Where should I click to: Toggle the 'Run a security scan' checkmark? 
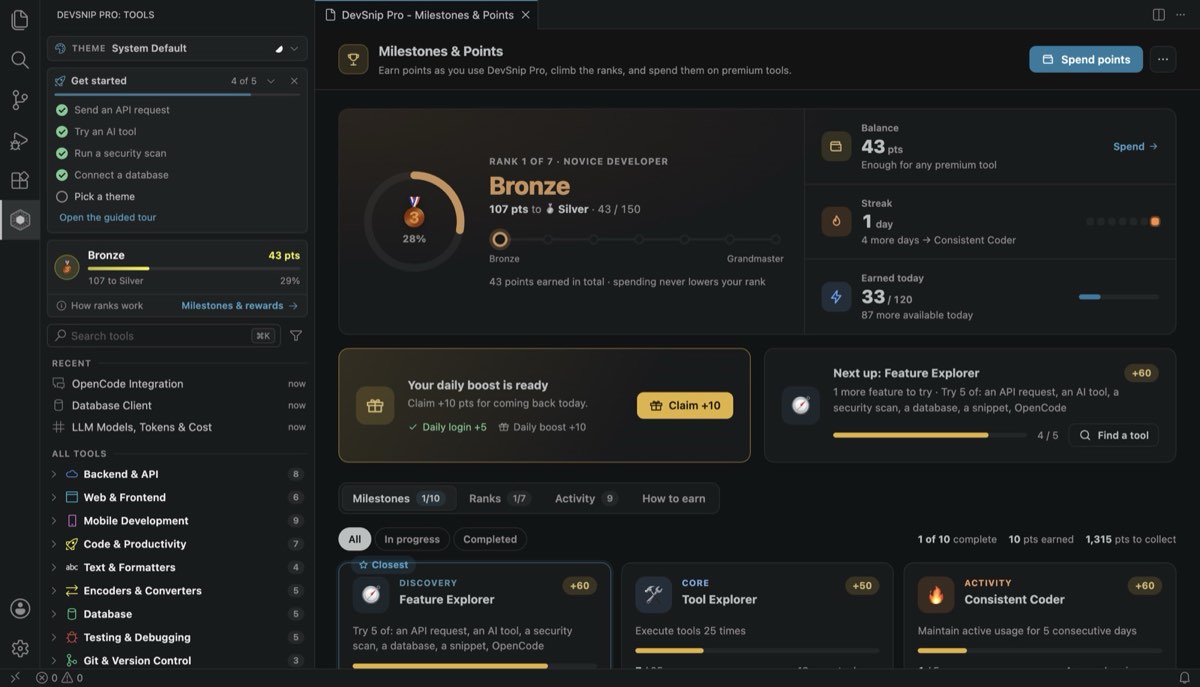62,153
